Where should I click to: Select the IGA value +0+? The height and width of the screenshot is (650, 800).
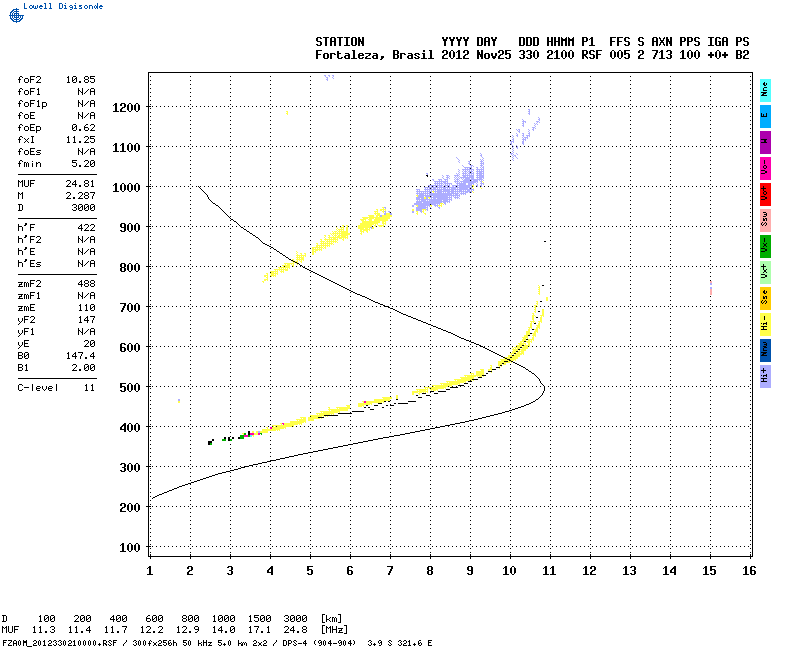click(717, 55)
